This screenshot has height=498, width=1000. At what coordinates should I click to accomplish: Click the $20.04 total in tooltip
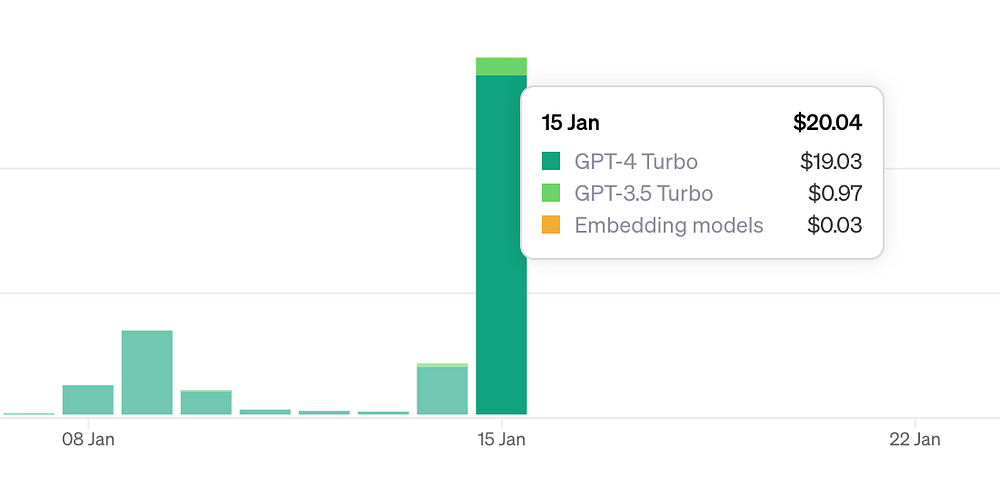[828, 122]
